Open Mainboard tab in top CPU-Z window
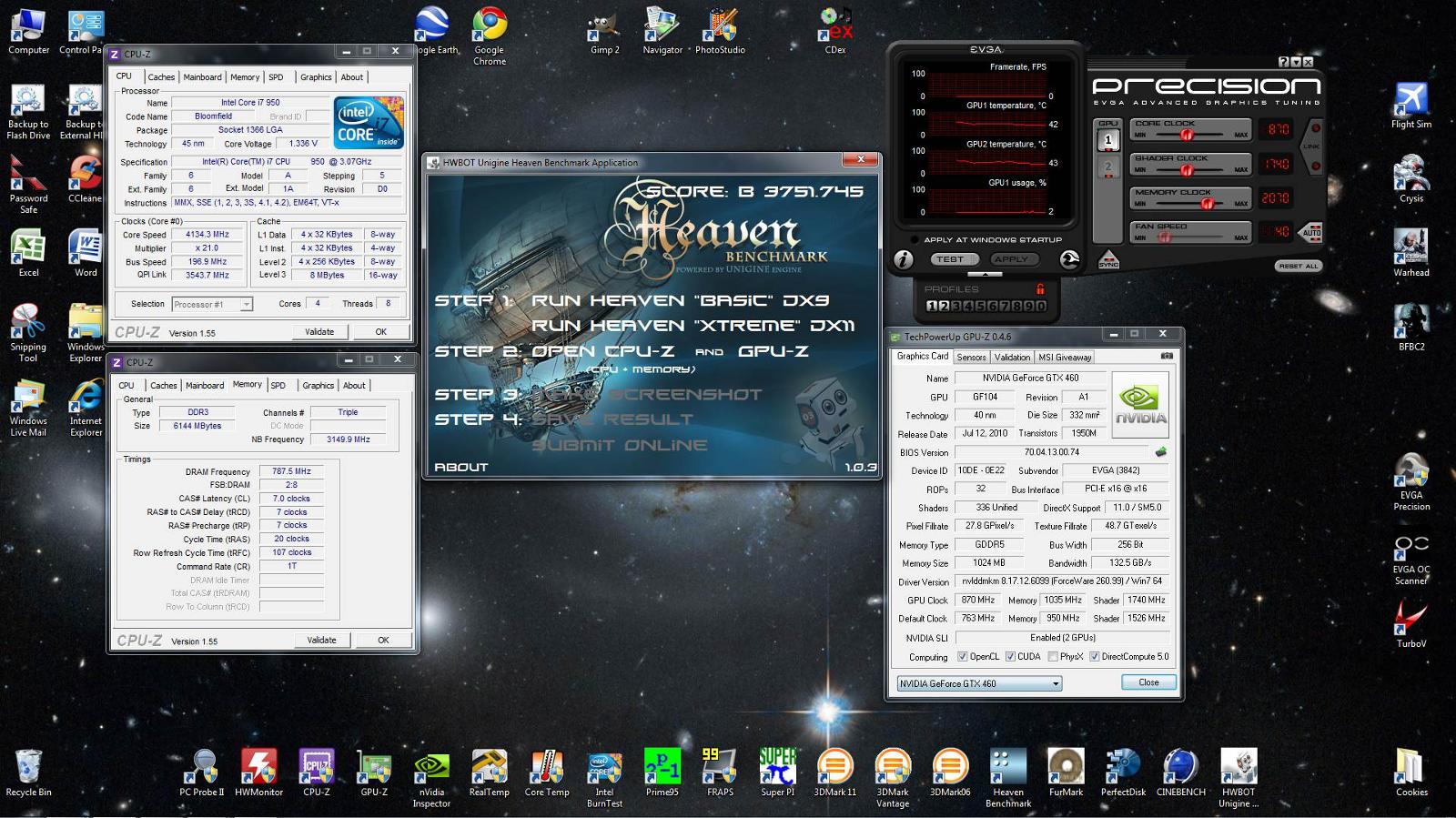Screen dimensions: 1456x818 click(x=202, y=77)
